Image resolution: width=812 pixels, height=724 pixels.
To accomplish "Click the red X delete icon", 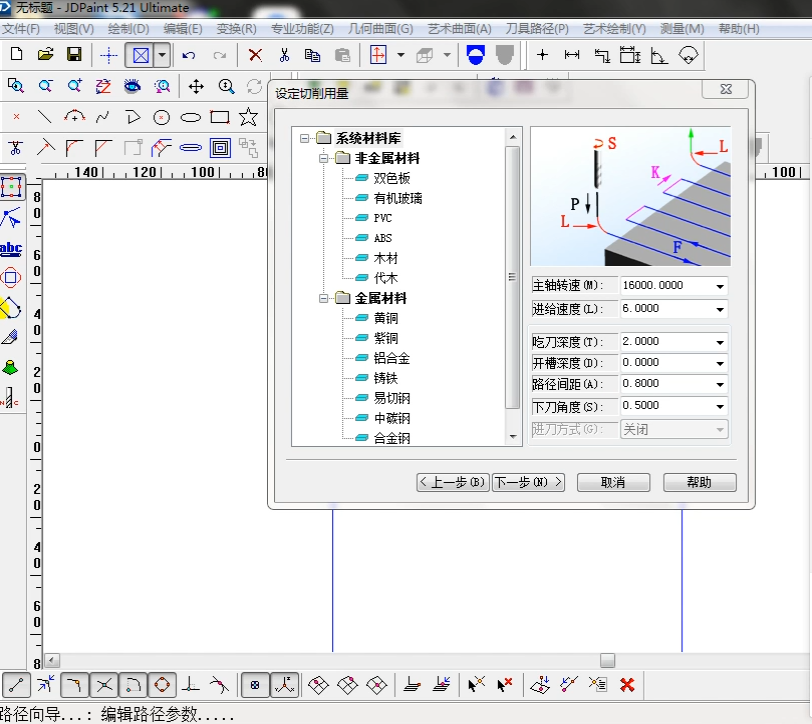I will (x=255, y=54).
